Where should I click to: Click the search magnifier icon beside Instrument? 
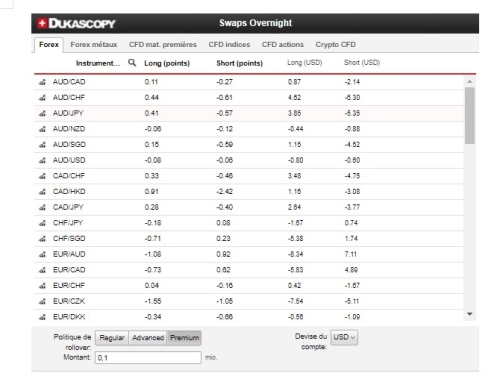coord(132,62)
